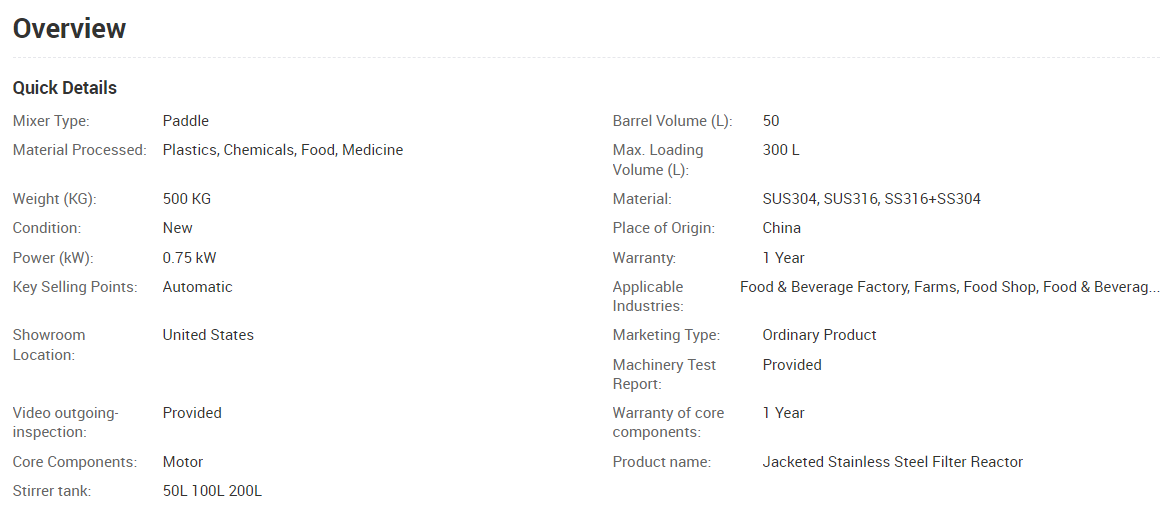Click the Core Components value Motor
The image size is (1162, 507).
point(183,462)
